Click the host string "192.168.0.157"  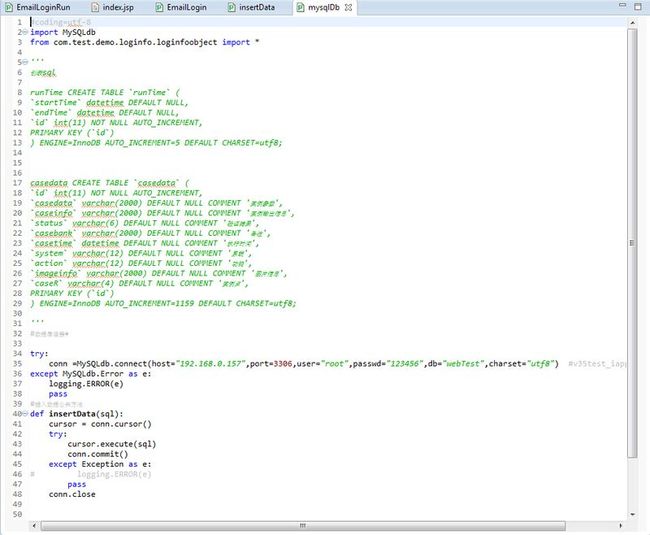211,363
